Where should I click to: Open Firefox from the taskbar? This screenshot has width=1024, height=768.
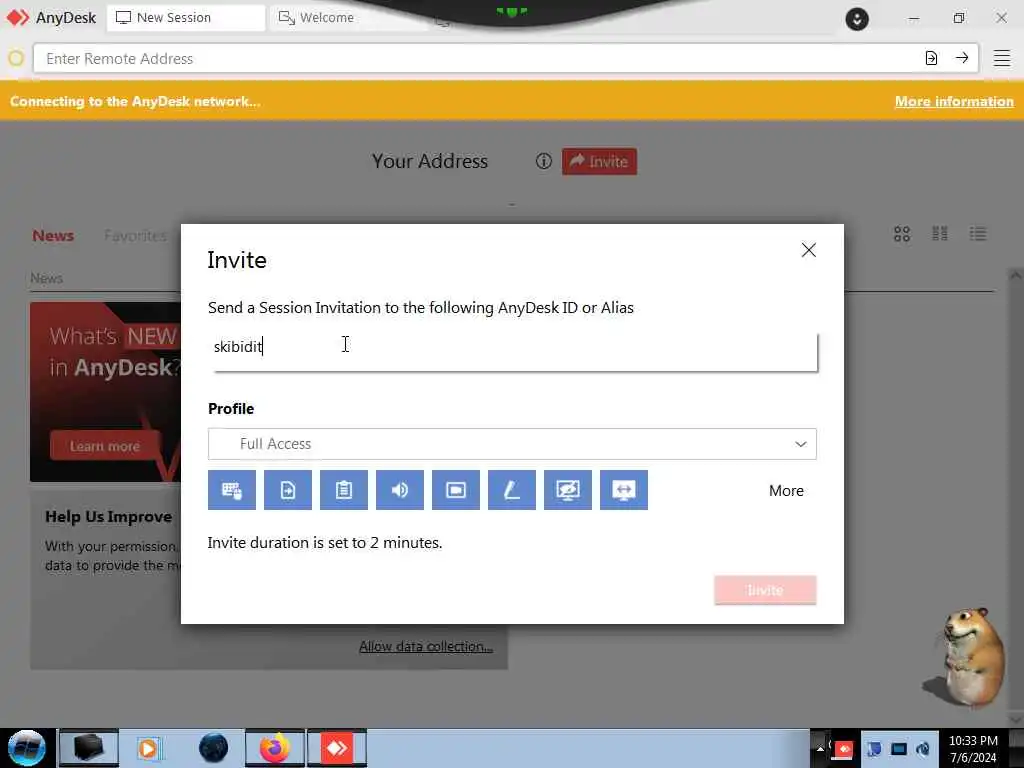[x=275, y=748]
